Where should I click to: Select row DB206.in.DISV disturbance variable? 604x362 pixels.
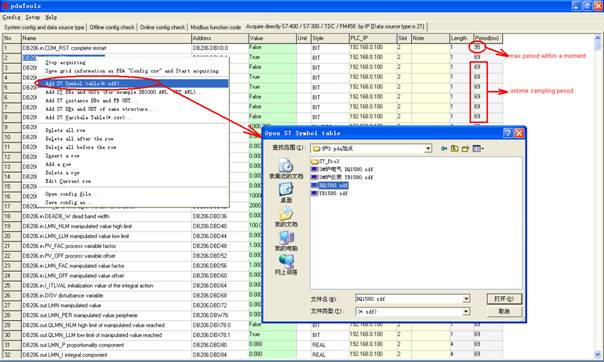click(106, 296)
